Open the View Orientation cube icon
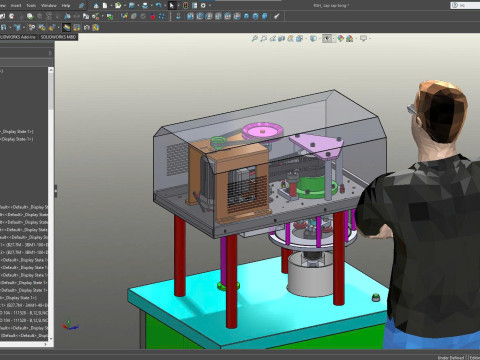 [299, 38]
